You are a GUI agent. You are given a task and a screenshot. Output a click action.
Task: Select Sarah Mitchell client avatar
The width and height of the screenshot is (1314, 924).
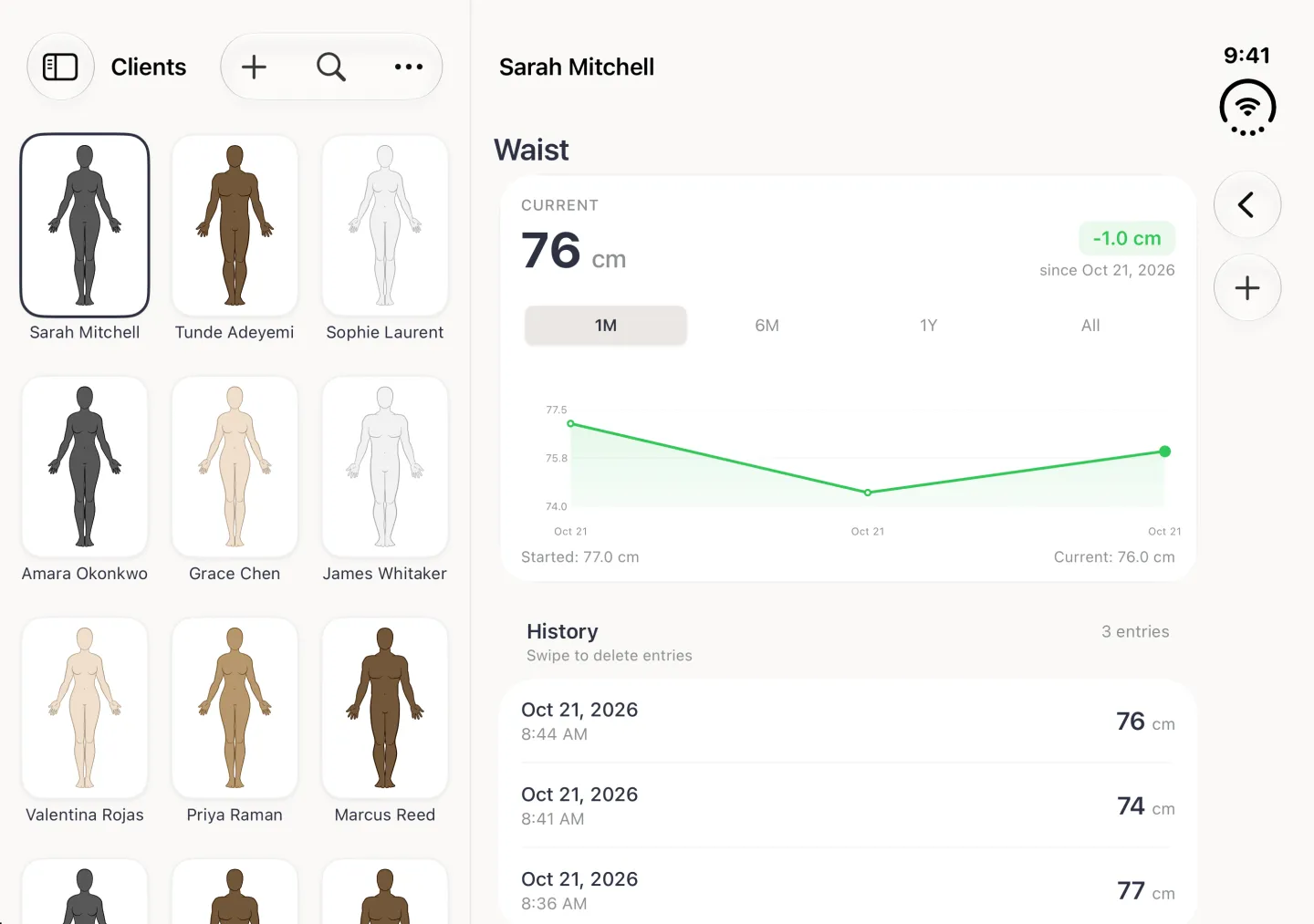coord(85,225)
